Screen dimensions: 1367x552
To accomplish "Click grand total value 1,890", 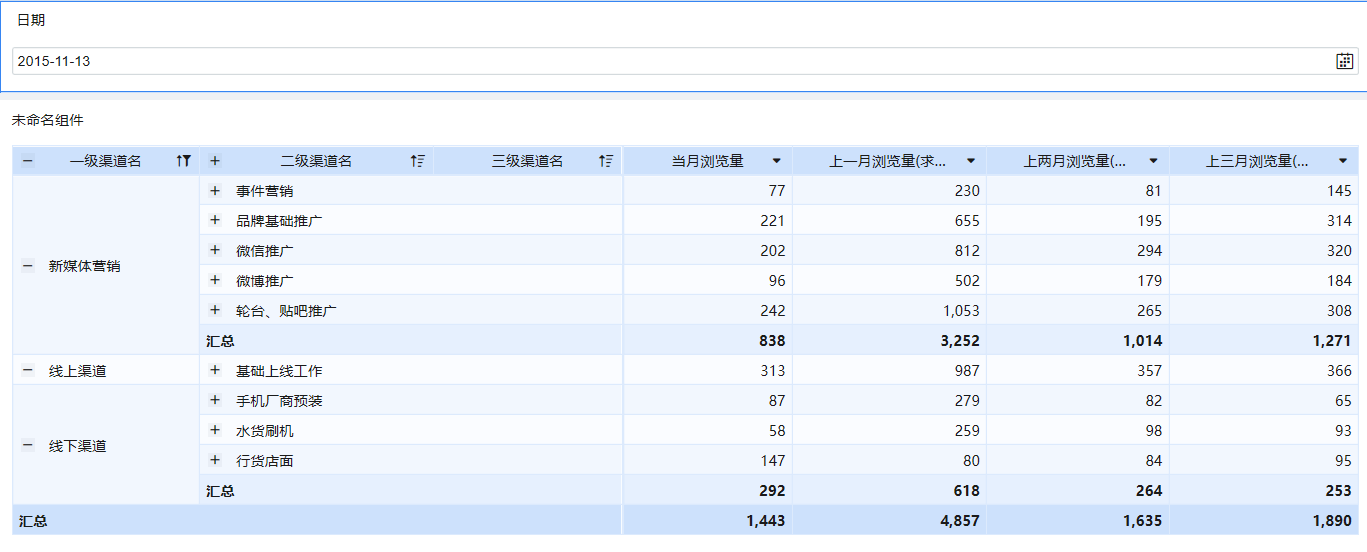I will [1333, 521].
